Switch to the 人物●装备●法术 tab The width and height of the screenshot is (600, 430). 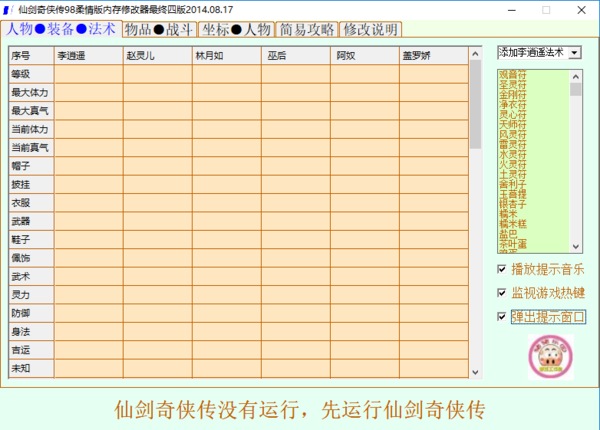coord(61,29)
